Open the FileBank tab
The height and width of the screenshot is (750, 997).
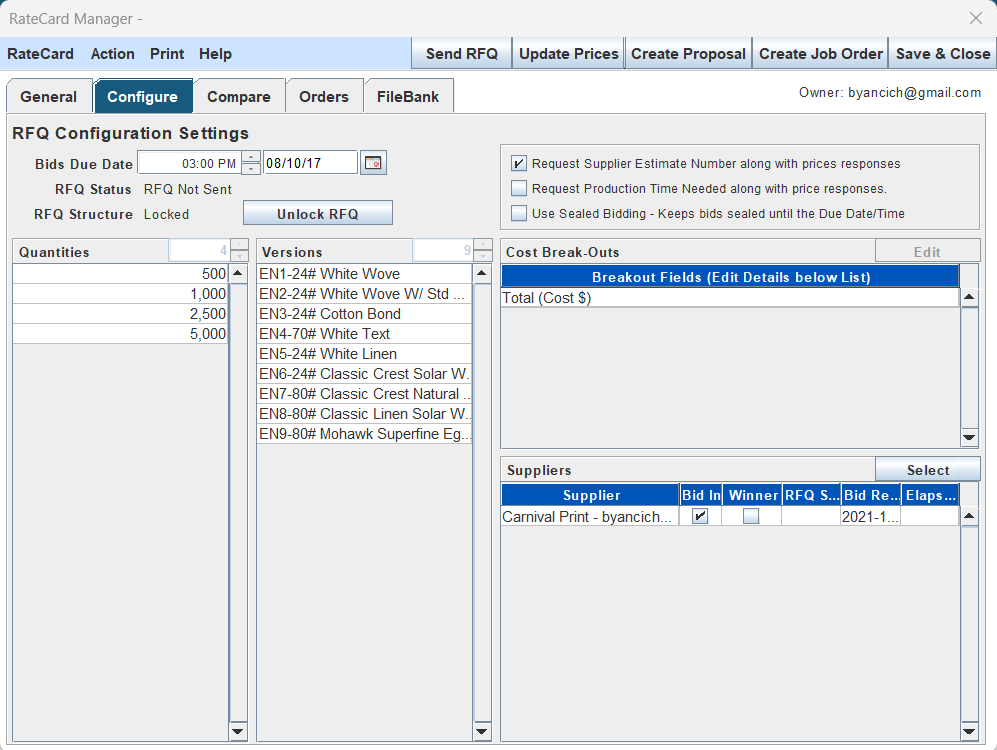tap(408, 97)
